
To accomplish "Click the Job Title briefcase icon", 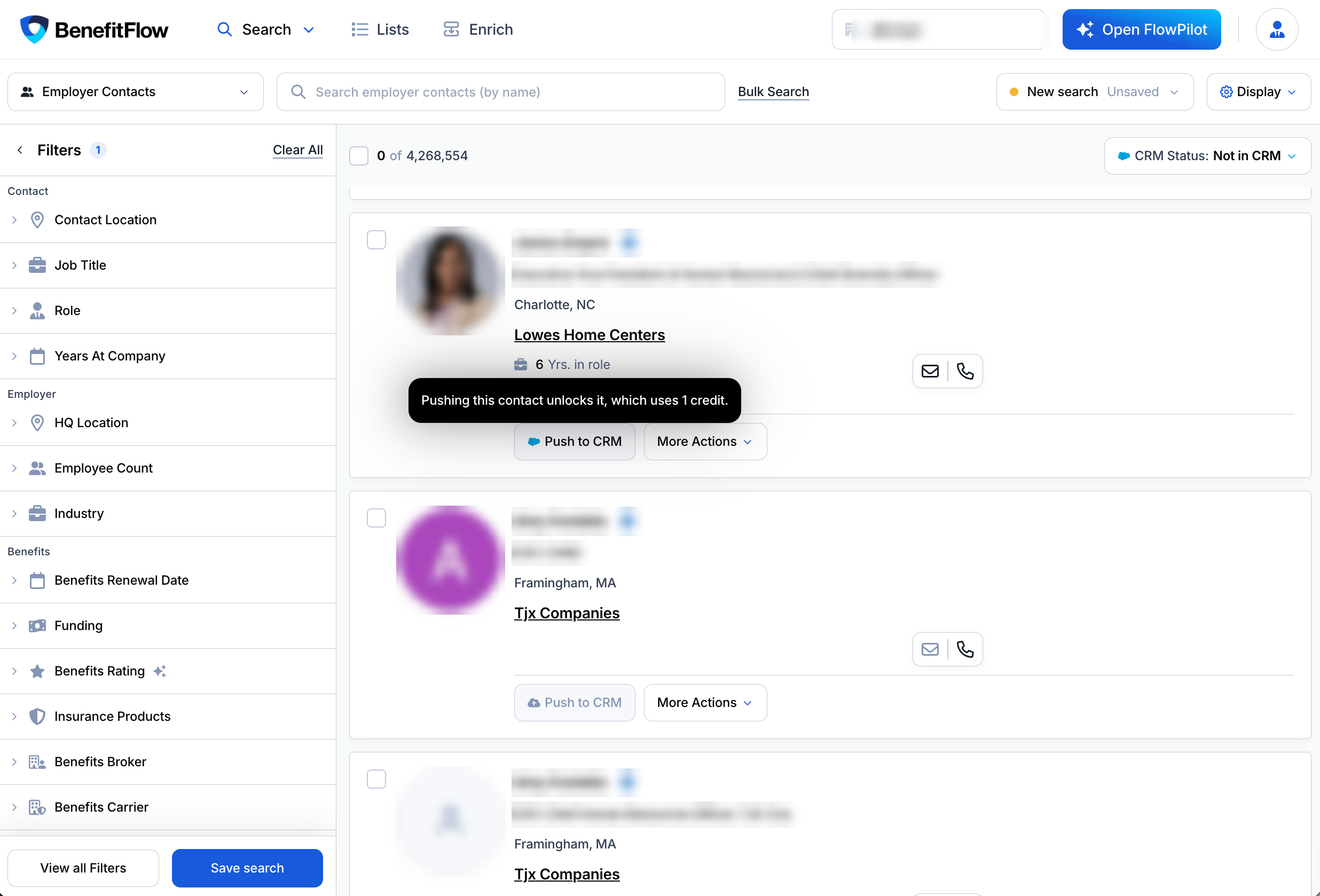I will (37, 265).
